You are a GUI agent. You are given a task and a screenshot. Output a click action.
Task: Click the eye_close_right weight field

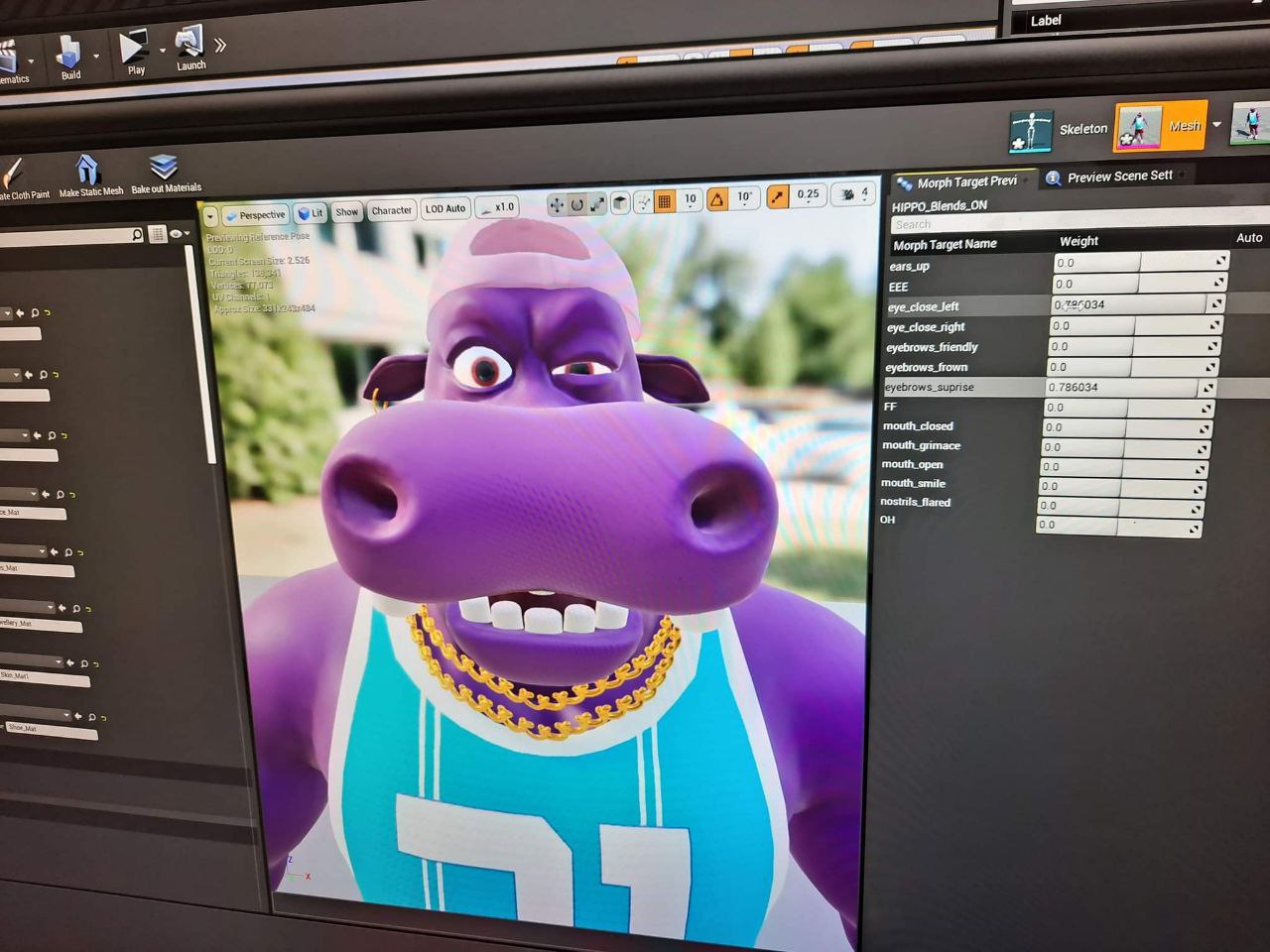1134,325
